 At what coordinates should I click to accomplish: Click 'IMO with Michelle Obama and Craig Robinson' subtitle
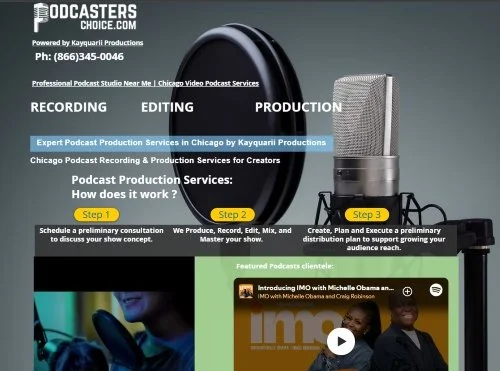[x=316, y=296]
